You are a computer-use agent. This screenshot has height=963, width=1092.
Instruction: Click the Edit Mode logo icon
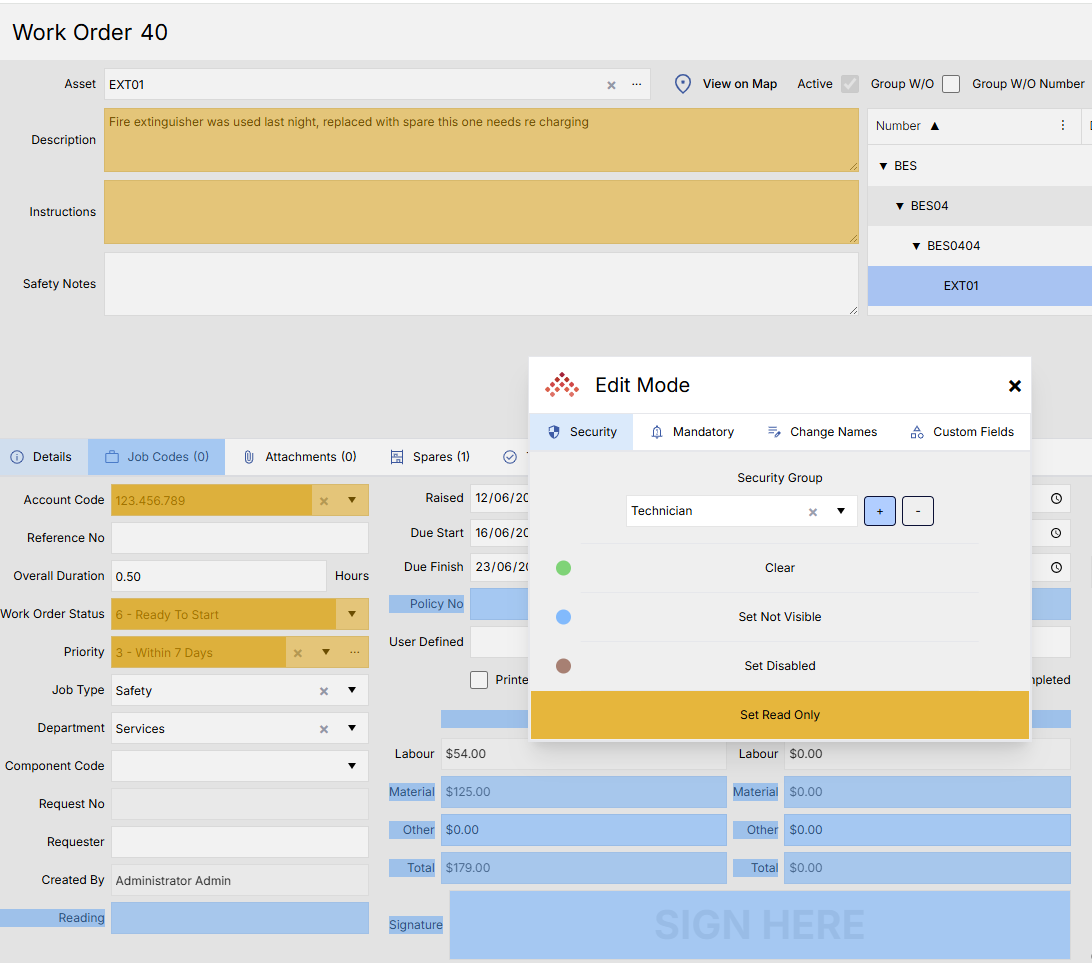pyautogui.click(x=561, y=385)
